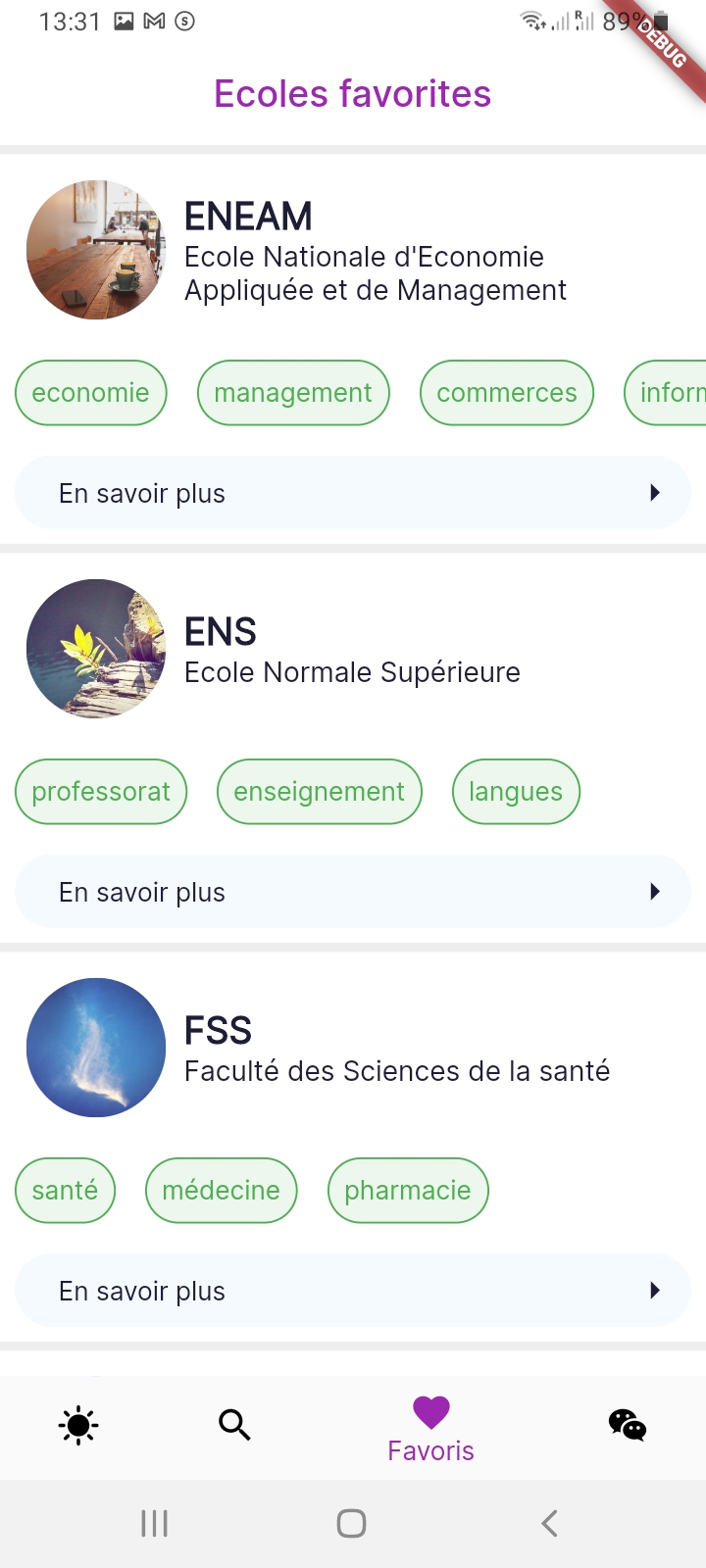Open ENS school round thumbnail
Screen dimensions: 706x1568
click(x=96, y=649)
